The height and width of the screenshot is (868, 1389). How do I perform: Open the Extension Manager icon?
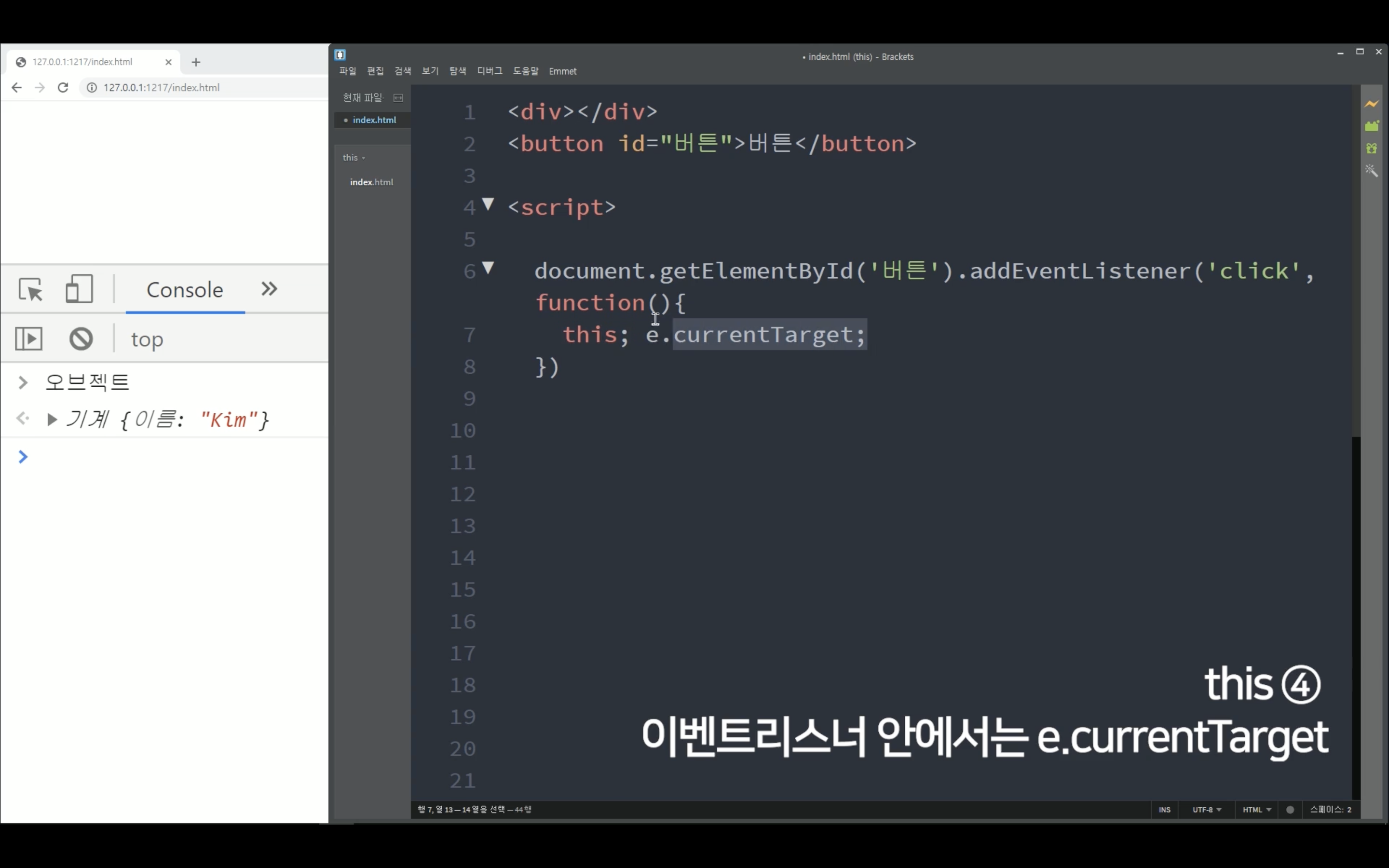coord(1371,126)
